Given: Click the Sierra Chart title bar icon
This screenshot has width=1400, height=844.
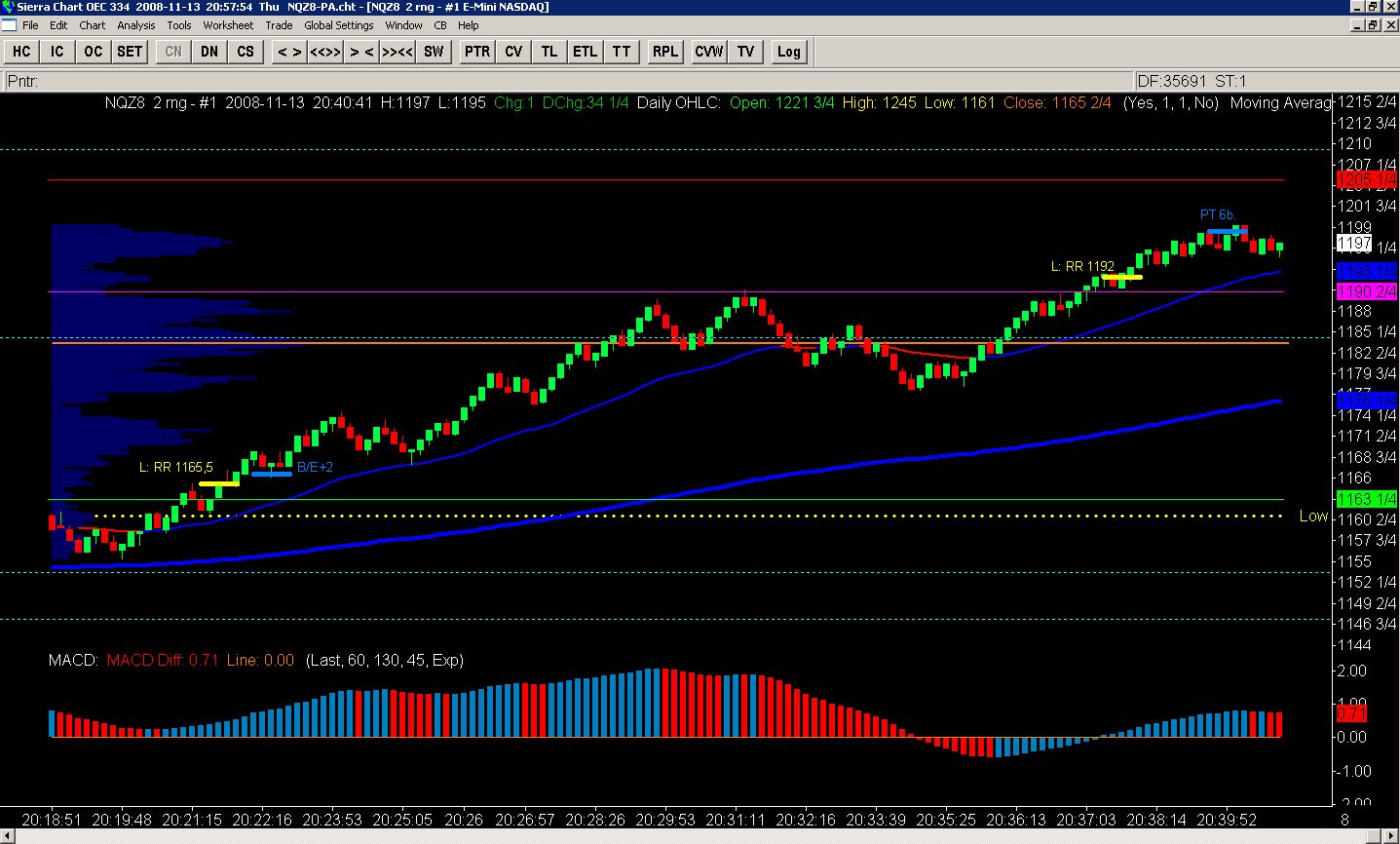Looking at the screenshot, I should click(x=9, y=7).
